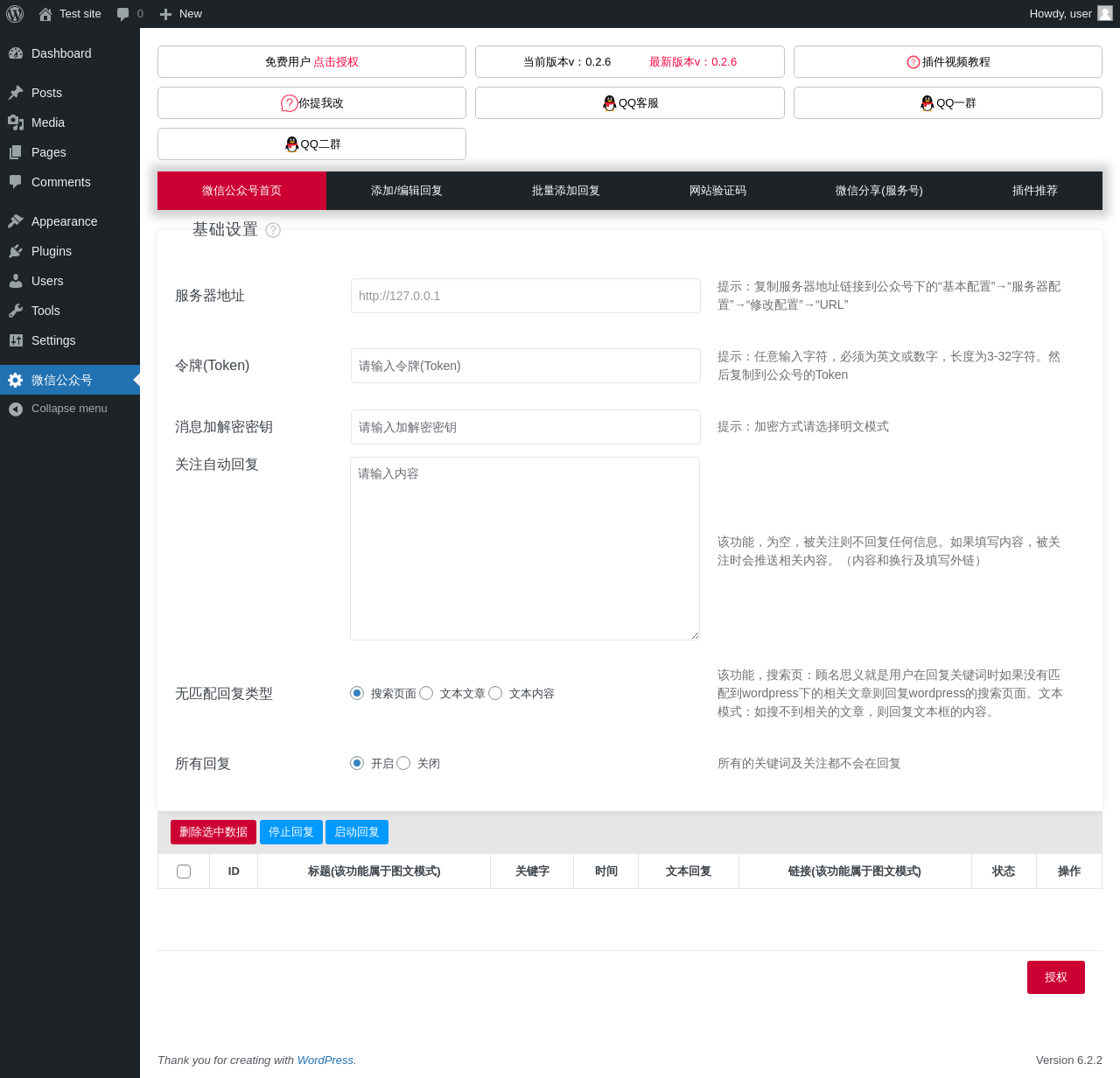Click the 最新版本v：0.2.6 text
This screenshot has width=1120, height=1078.
pos(693,62)
